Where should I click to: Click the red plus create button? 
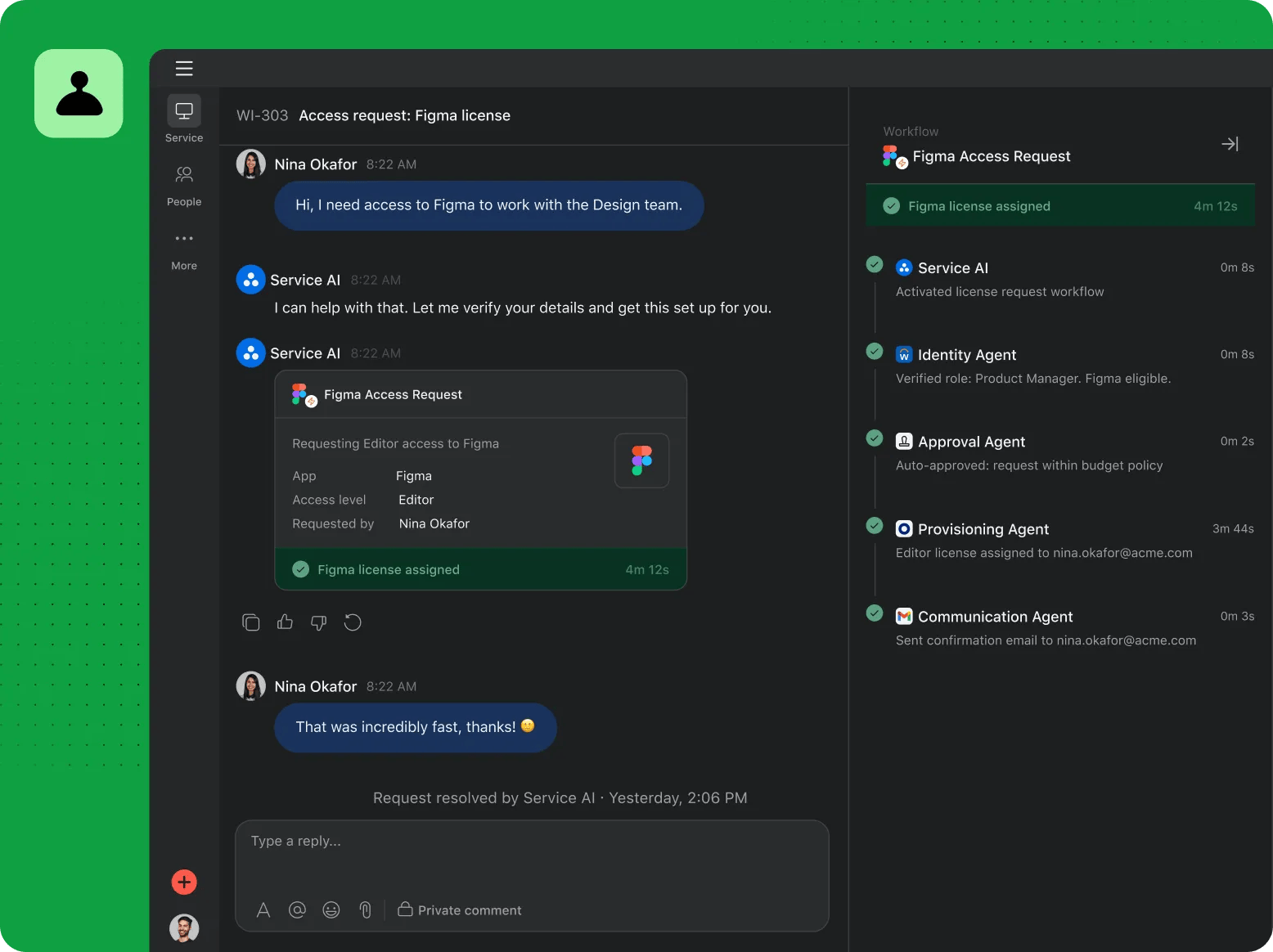point(184,882)
